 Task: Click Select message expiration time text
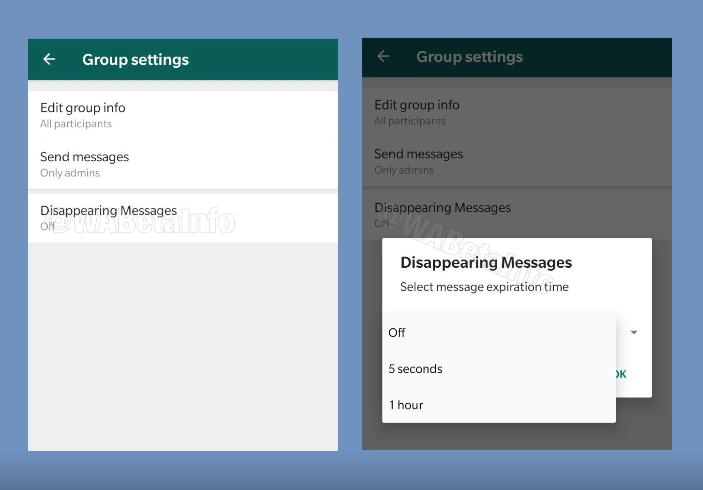484,287
